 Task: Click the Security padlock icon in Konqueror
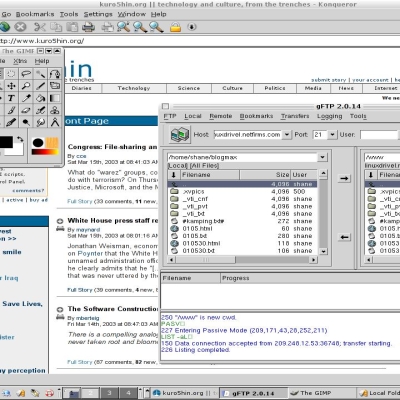coord(175,27)
